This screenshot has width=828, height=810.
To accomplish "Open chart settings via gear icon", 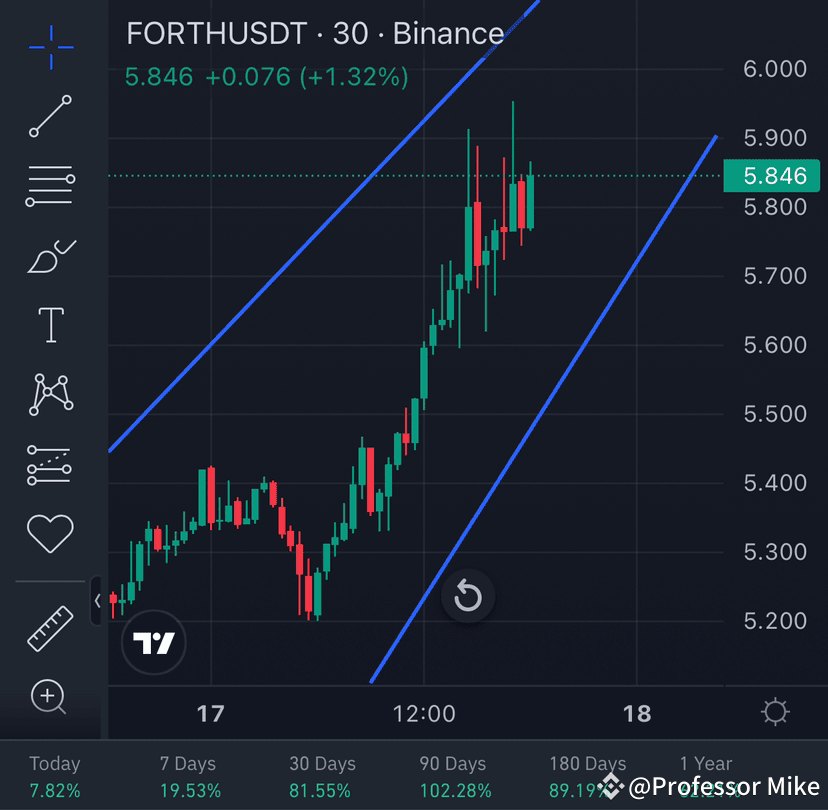I will (775, 712).
